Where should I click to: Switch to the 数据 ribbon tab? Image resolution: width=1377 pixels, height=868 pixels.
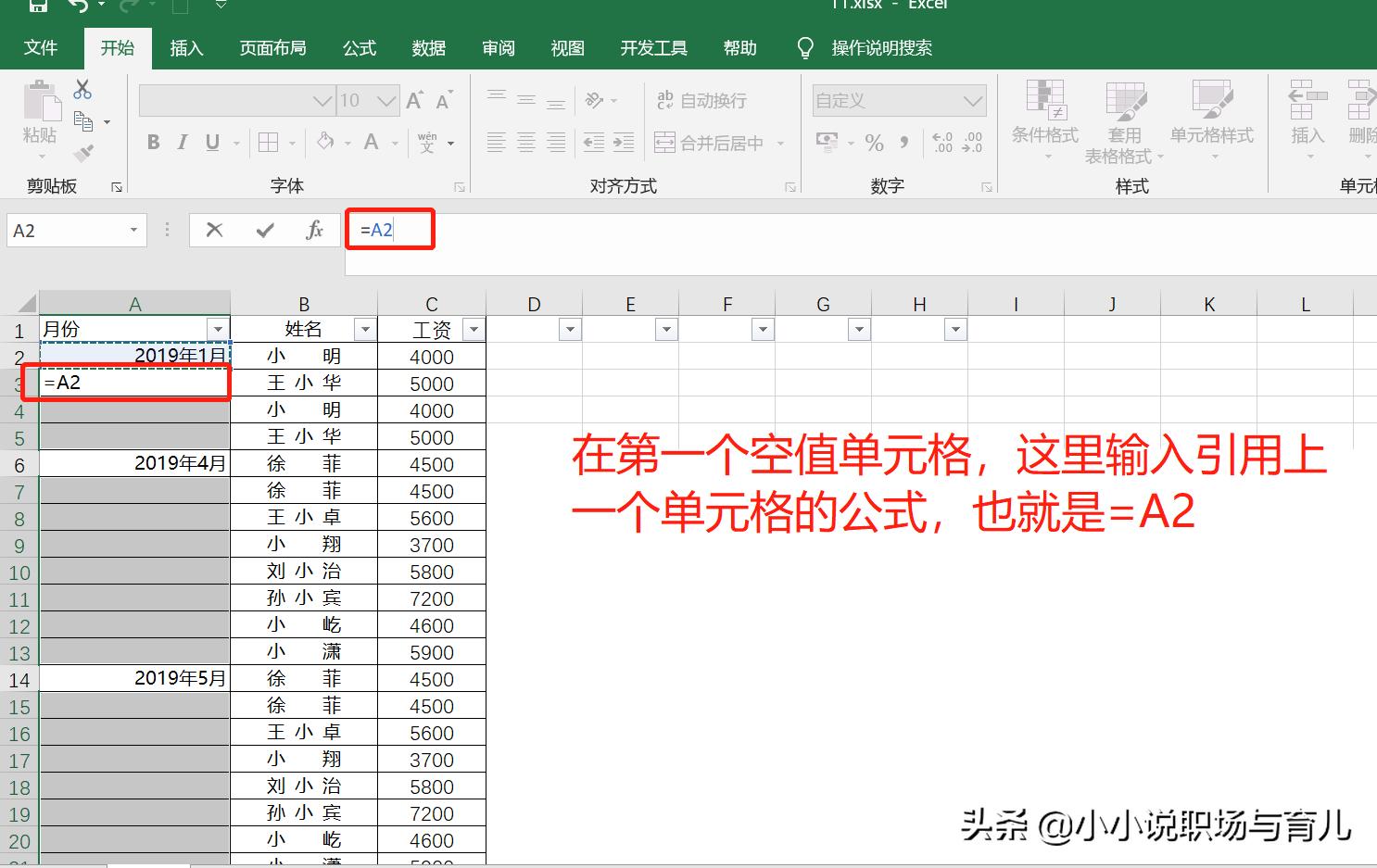[x=428, y=48]
